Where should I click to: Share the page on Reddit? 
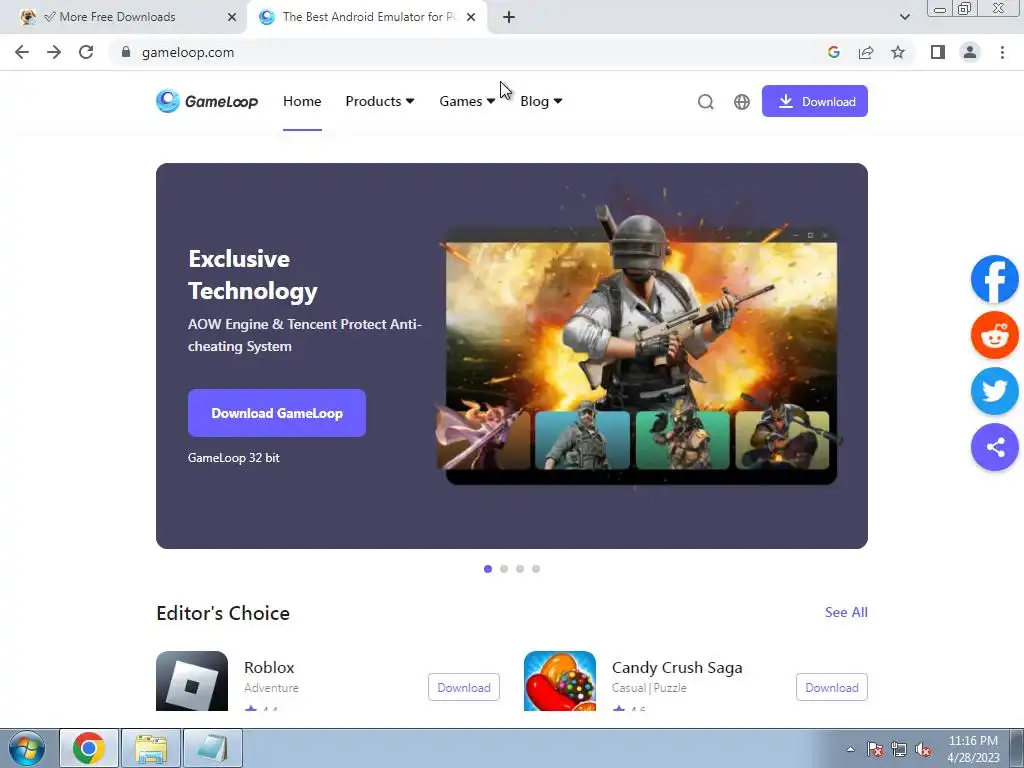pyautogui.click(x=995, y=335)
